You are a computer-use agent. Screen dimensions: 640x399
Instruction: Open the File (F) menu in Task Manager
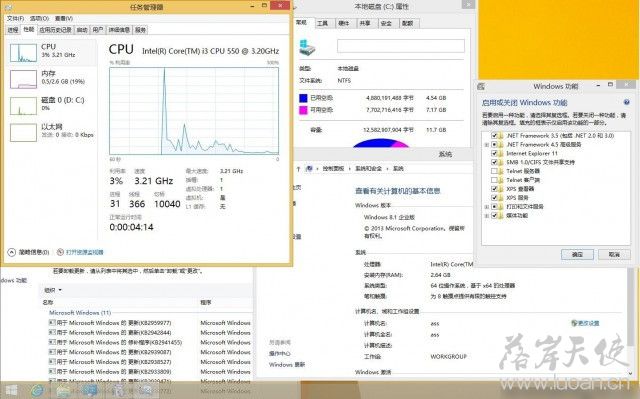(x=15, y=18)
